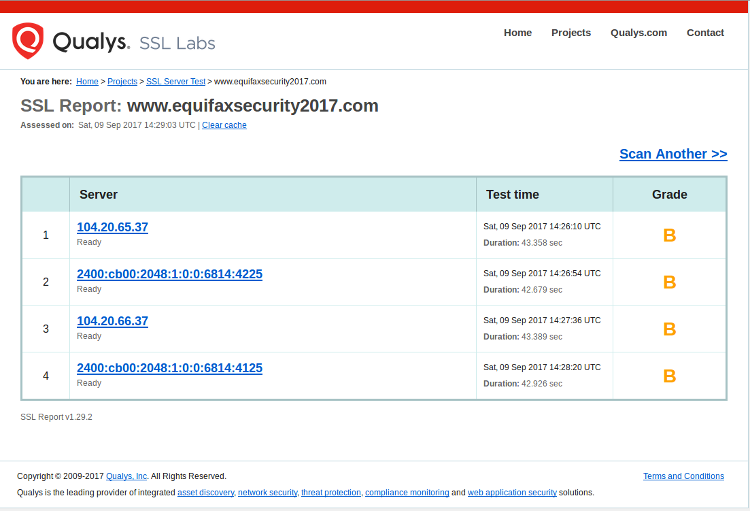Click the network security footer link
The height and width of the screenshot is (511, 750).
coord(267,492)
